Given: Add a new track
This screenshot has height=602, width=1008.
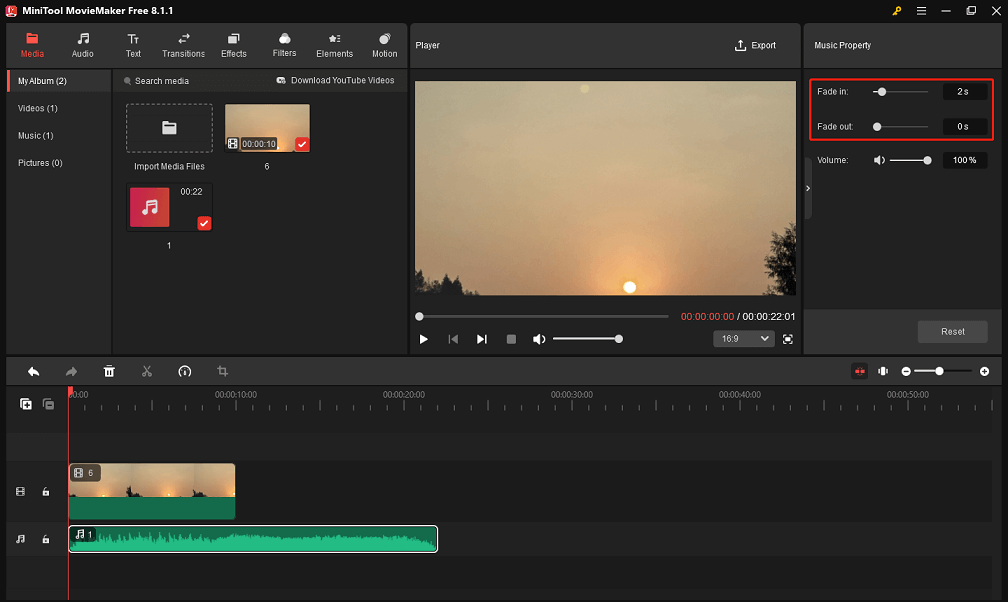Looking at the screenshot, I should pyautogui.click(x=26, y=404).
